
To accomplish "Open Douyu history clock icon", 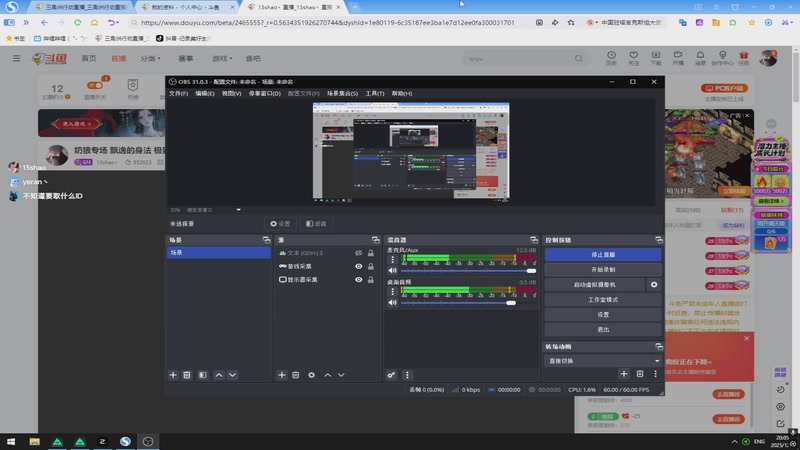I will [x=611, y=58].
